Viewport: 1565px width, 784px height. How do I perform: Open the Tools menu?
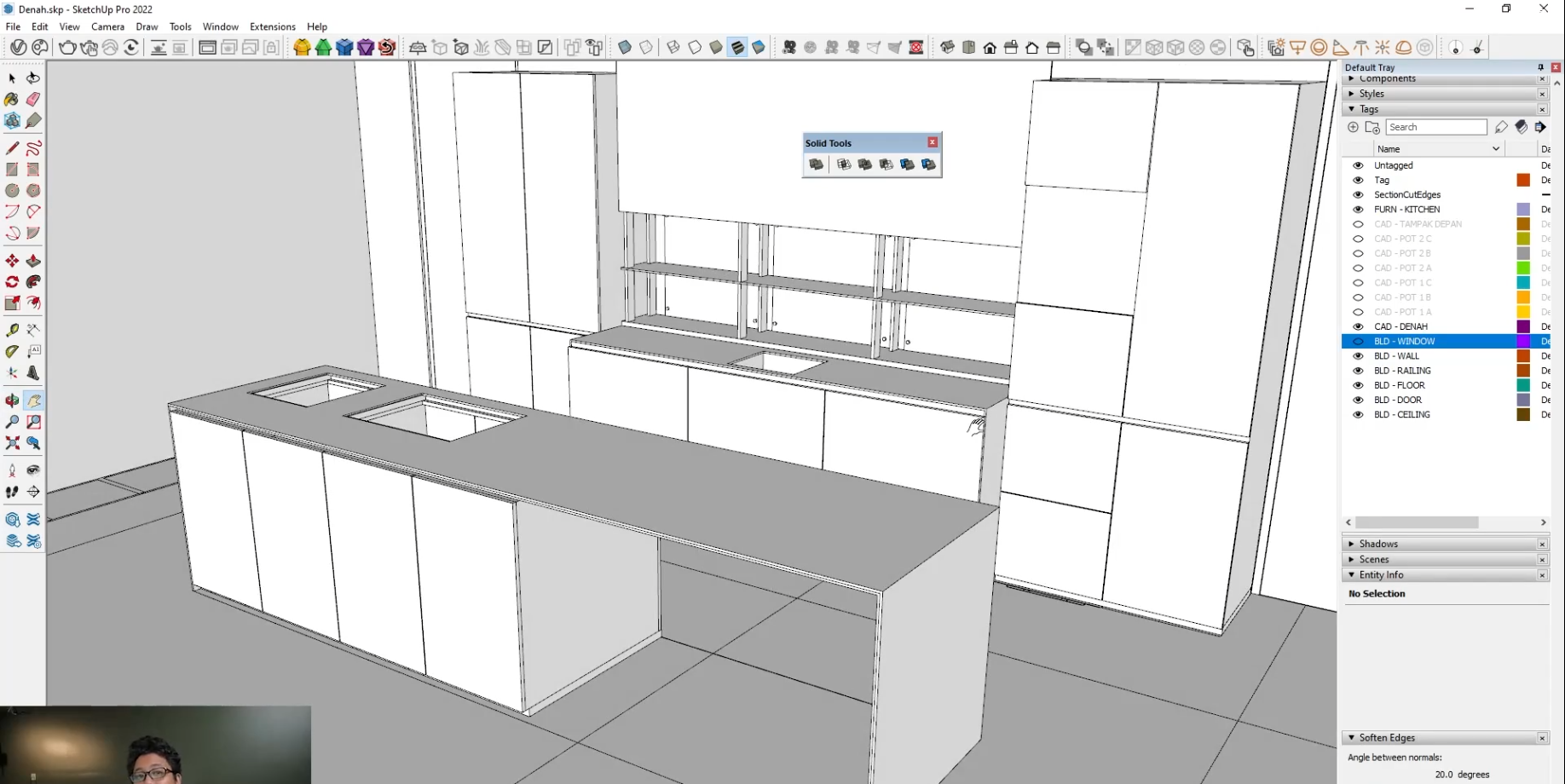click(180, 26)
